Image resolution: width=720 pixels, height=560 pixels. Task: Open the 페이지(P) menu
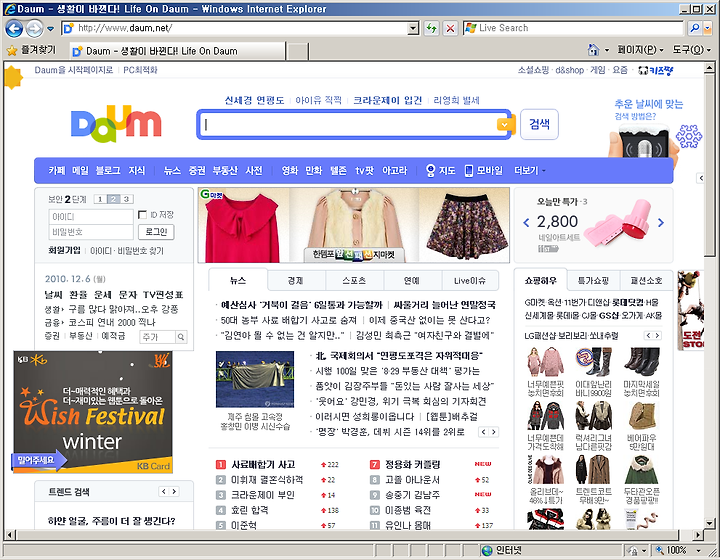point(640,50)
